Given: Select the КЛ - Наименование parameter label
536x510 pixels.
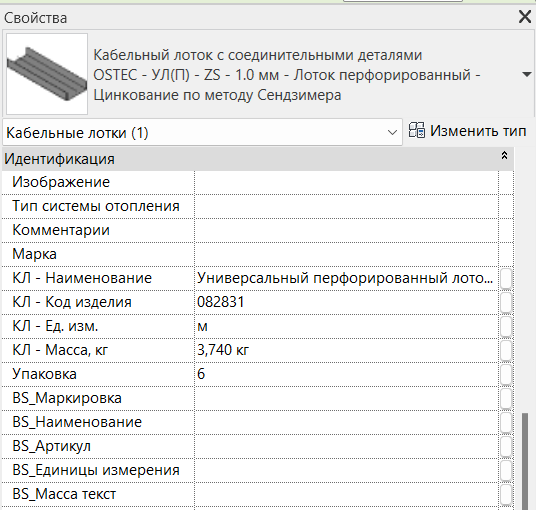Looking at the screenshot, I should 82,278.
